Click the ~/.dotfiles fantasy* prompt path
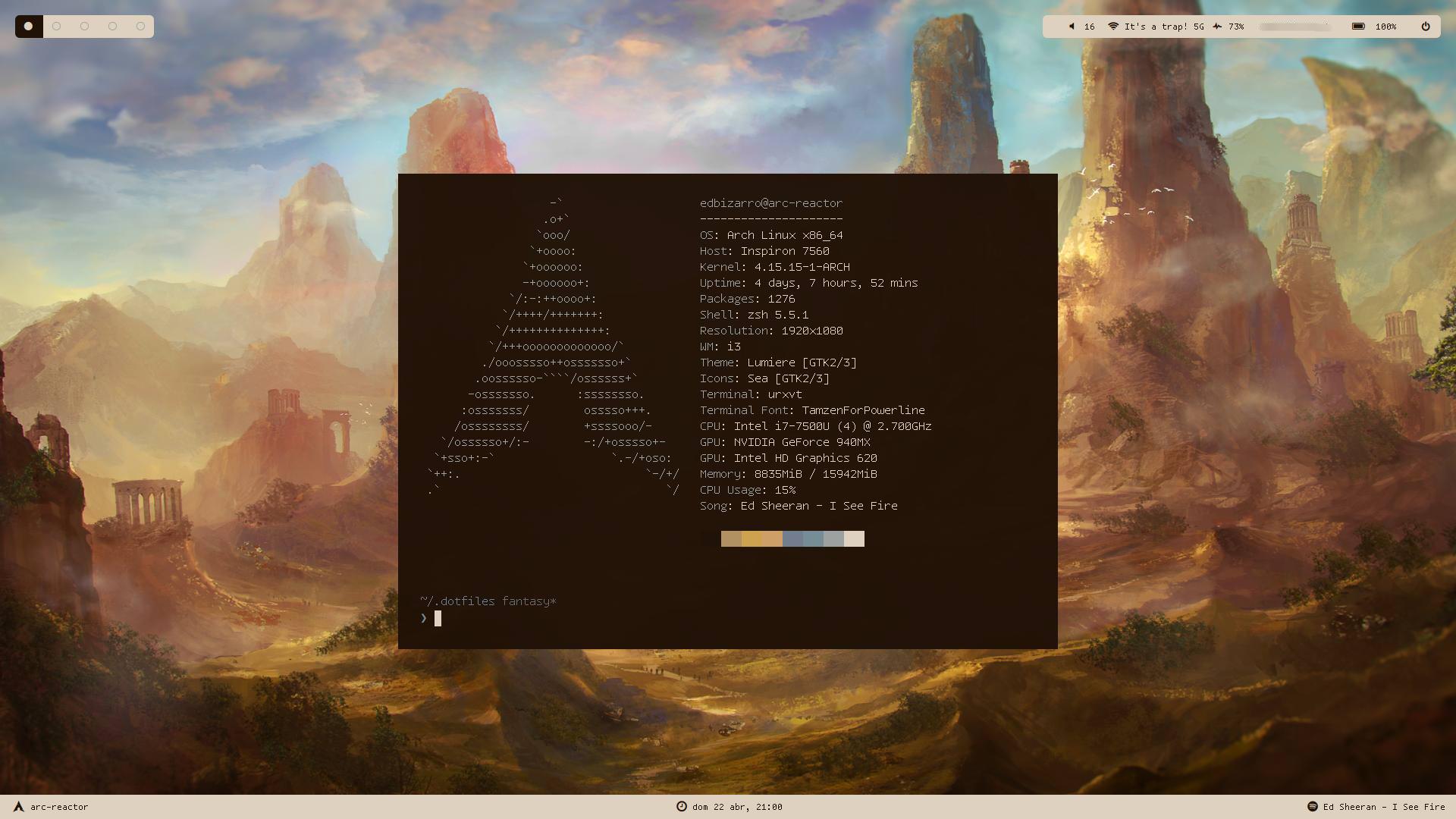 coord(488,601)
